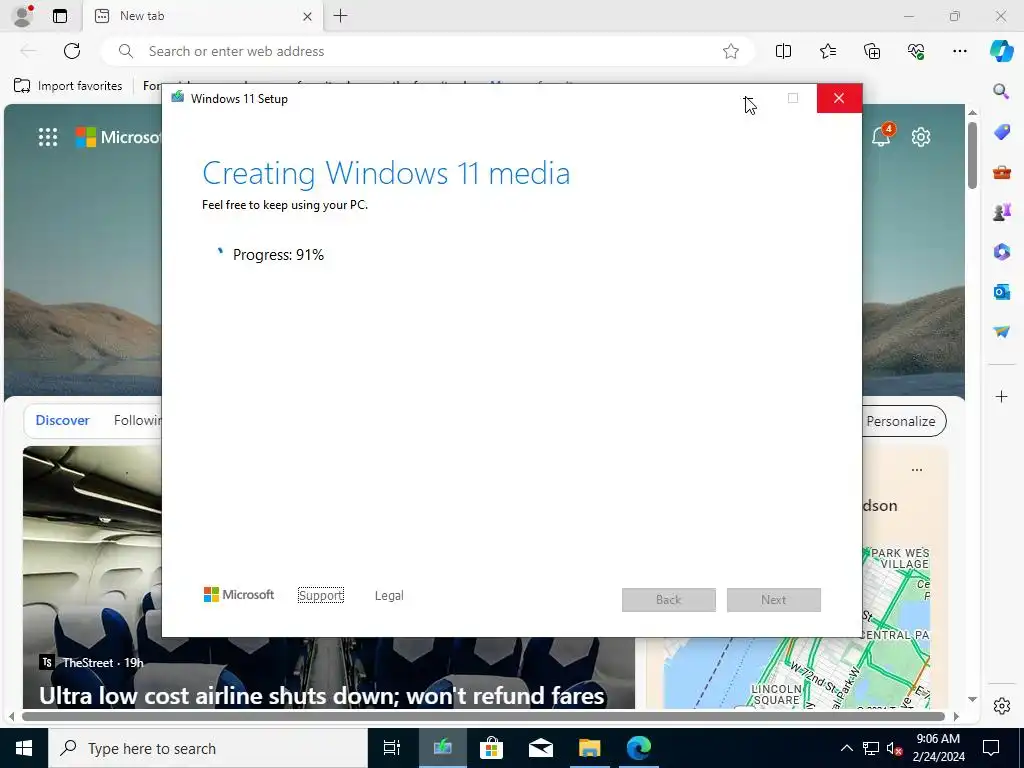1024x768 pixels.
Task: Close the New tab browser tab
Action: click(x=307, y=16)
